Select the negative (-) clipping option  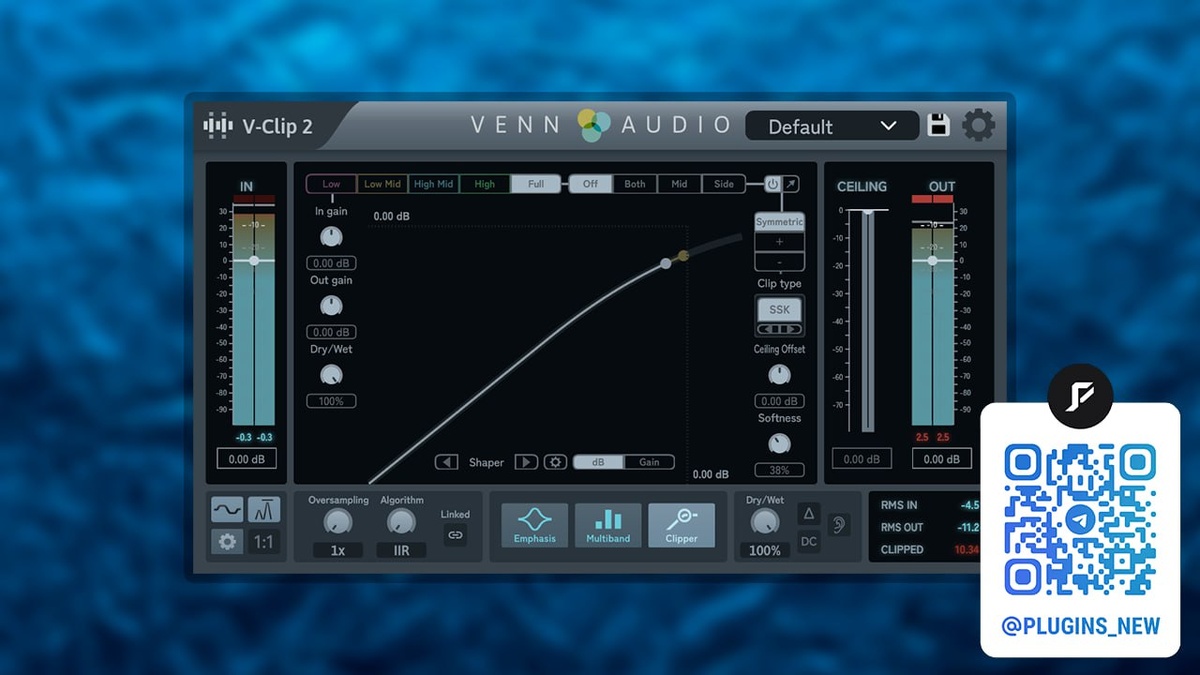(779, 262)
